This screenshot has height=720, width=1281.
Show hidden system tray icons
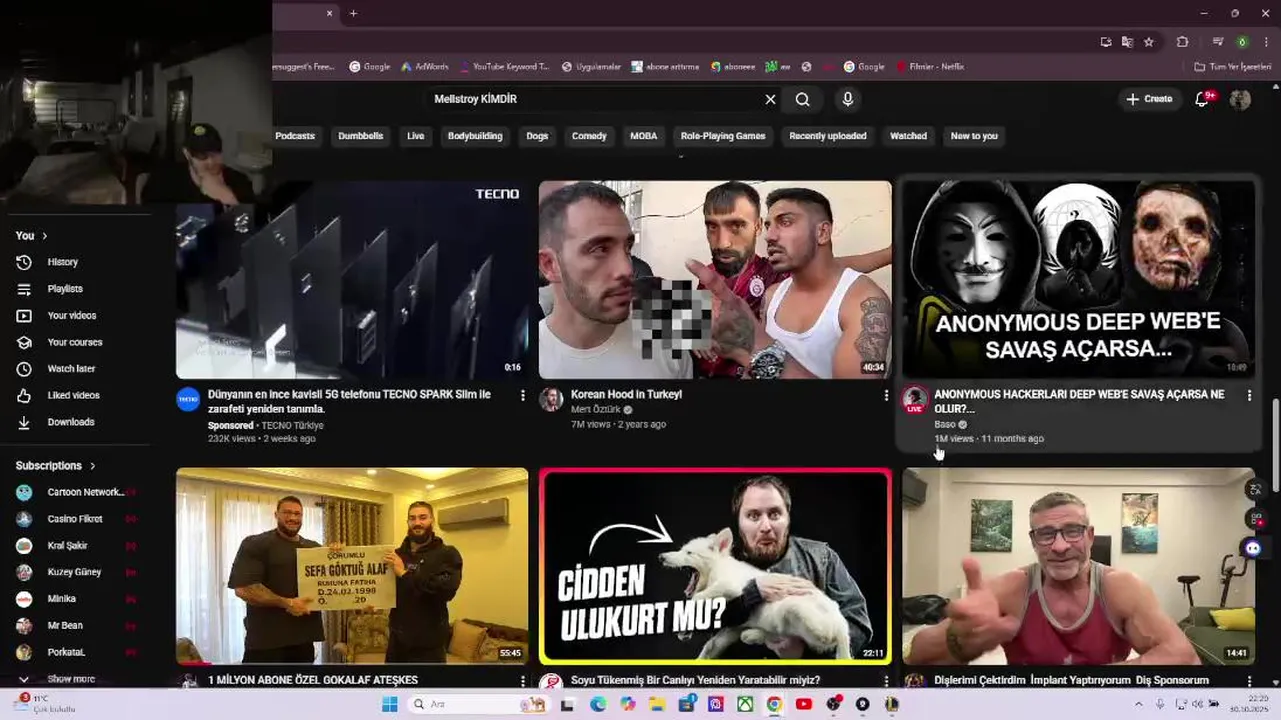(1138, 704)
